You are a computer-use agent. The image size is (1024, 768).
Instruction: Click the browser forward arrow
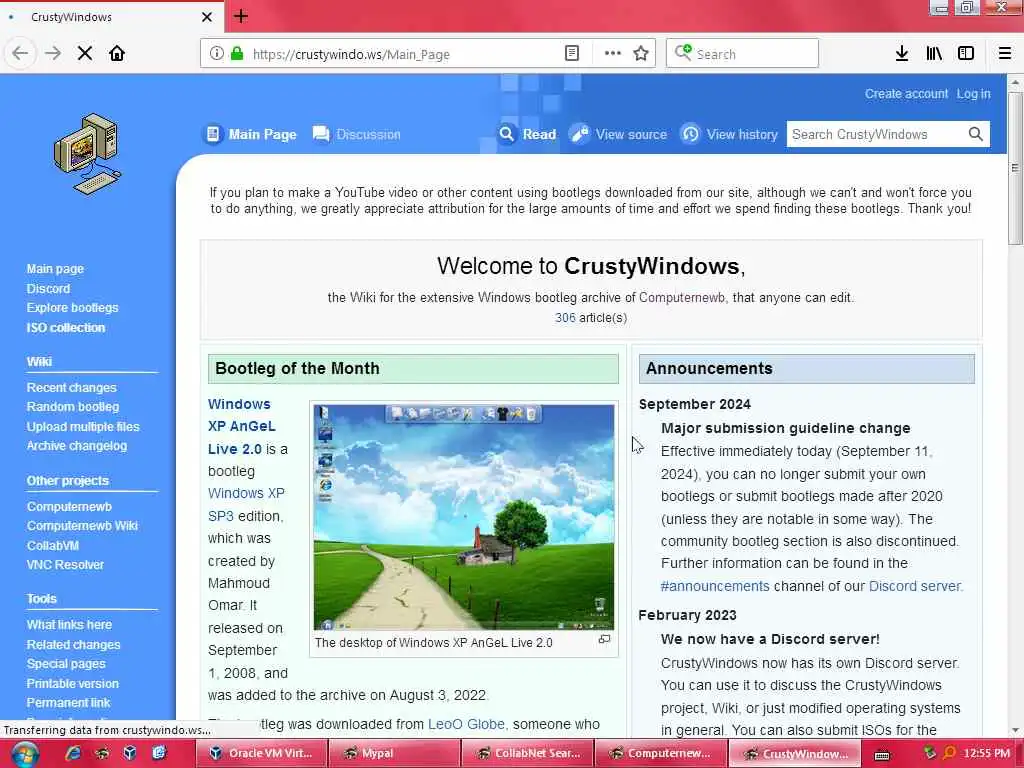(53, 54)
